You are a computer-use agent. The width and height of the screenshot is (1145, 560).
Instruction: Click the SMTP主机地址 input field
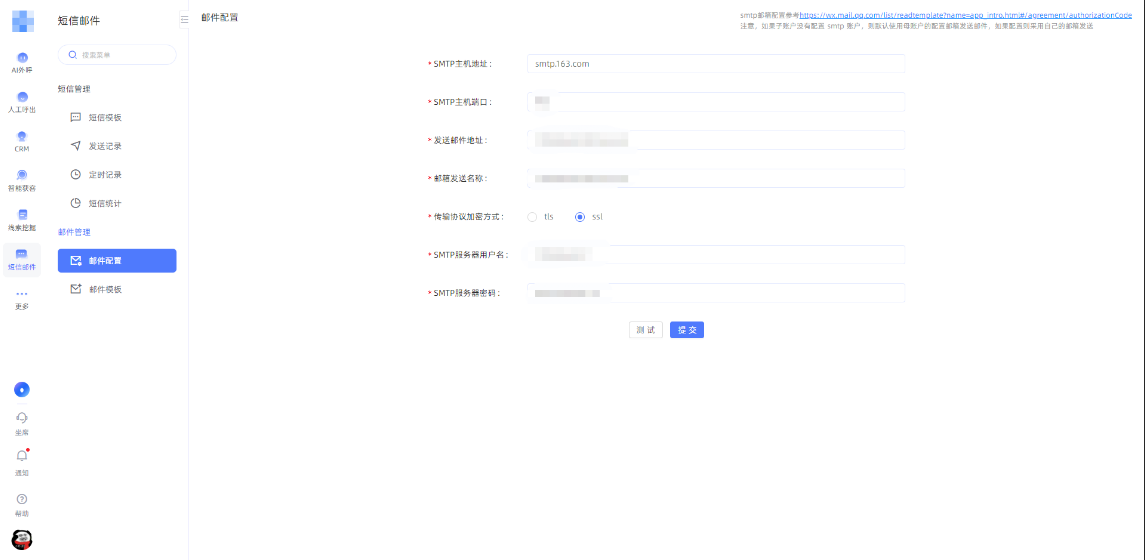[715, 64]
